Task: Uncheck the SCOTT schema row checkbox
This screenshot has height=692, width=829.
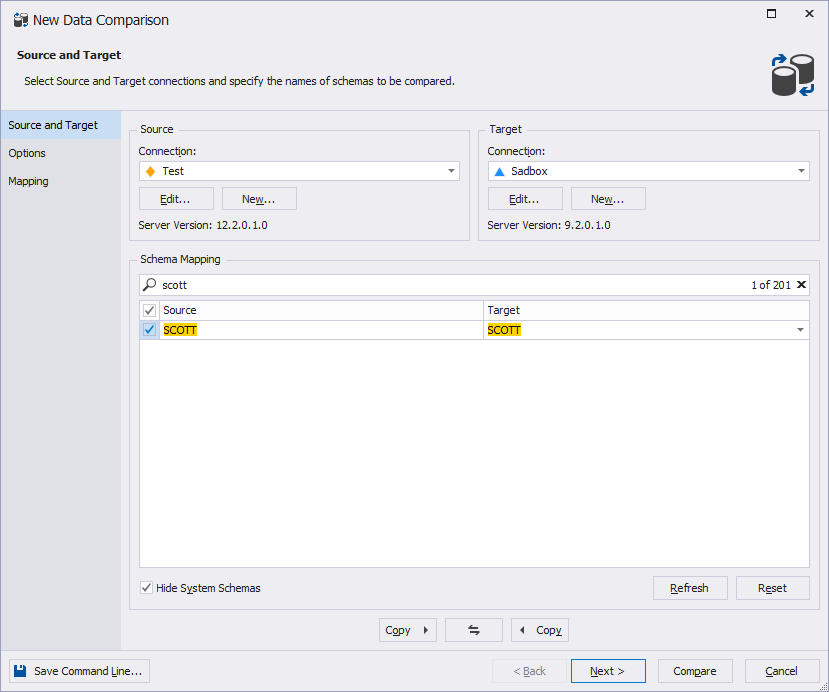Action: (x=149, y=330)
